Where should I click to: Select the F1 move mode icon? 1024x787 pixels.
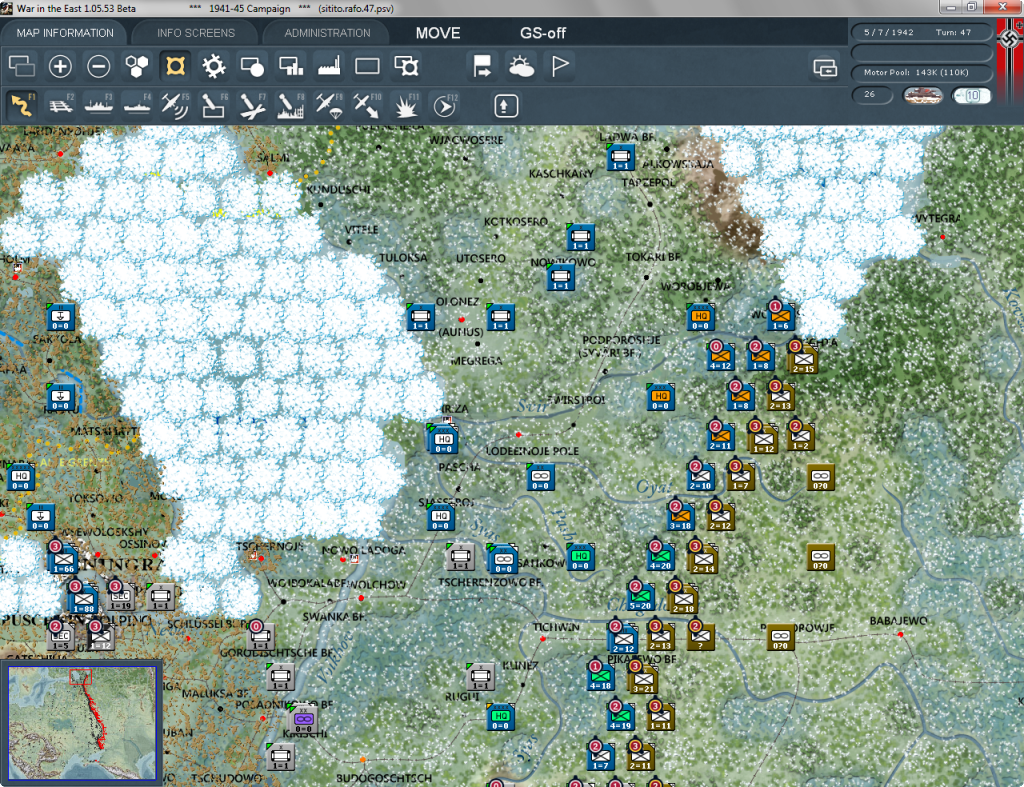(22, 106)
